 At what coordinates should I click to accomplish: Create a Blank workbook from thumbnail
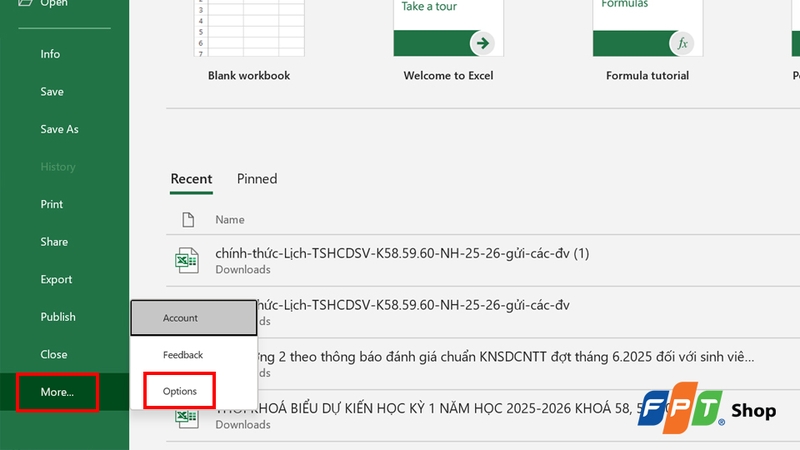[249, 28]
